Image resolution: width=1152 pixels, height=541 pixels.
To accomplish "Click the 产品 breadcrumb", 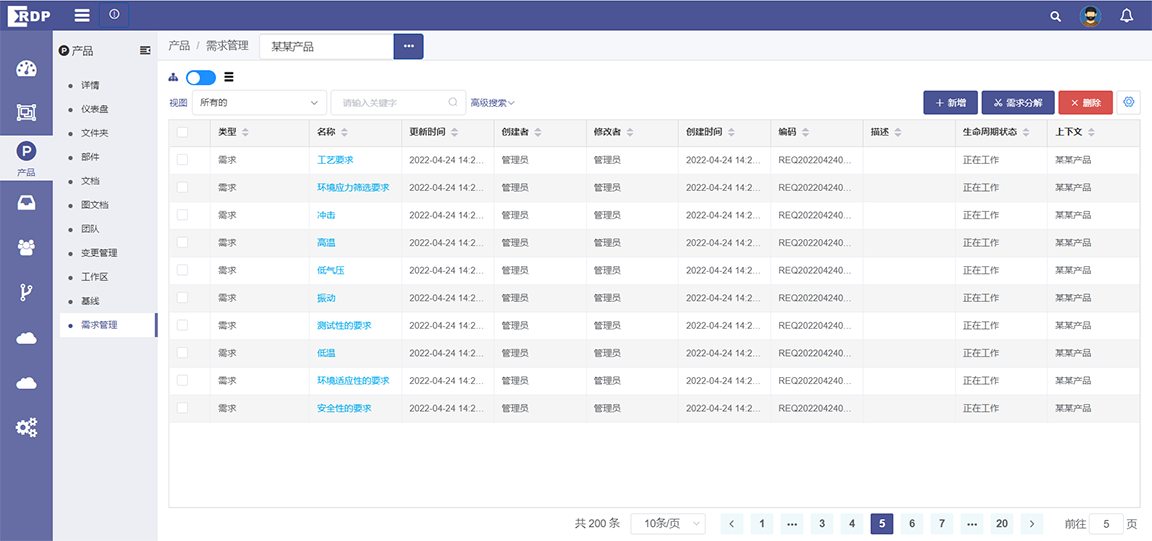I will pos(179,46).
